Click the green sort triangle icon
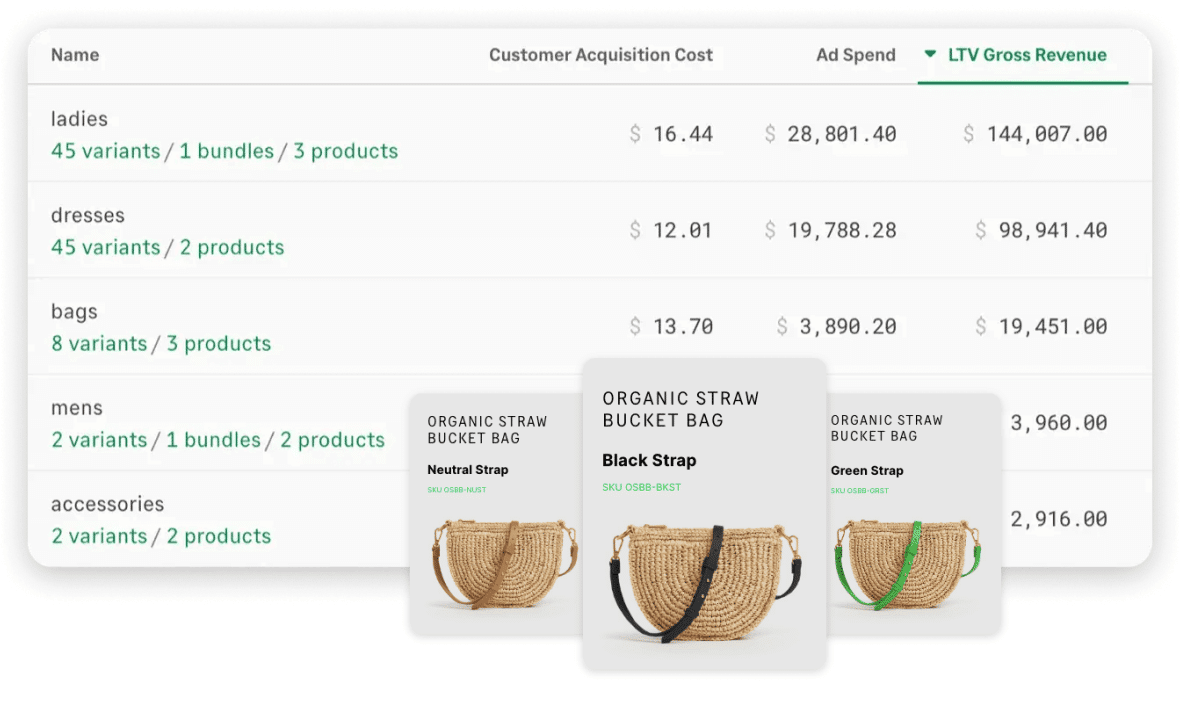Image resolution: width=1180 pixels, height=716 pixels. pos(930,55)
